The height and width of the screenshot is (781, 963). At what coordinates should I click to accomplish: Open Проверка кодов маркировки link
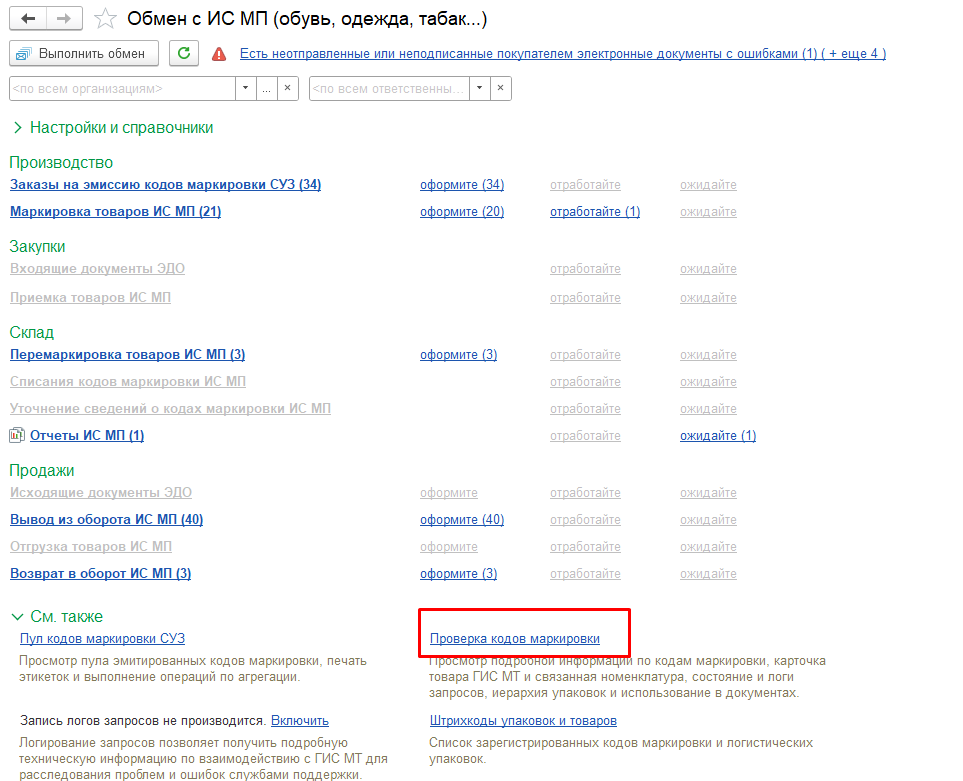coord(514,639)
